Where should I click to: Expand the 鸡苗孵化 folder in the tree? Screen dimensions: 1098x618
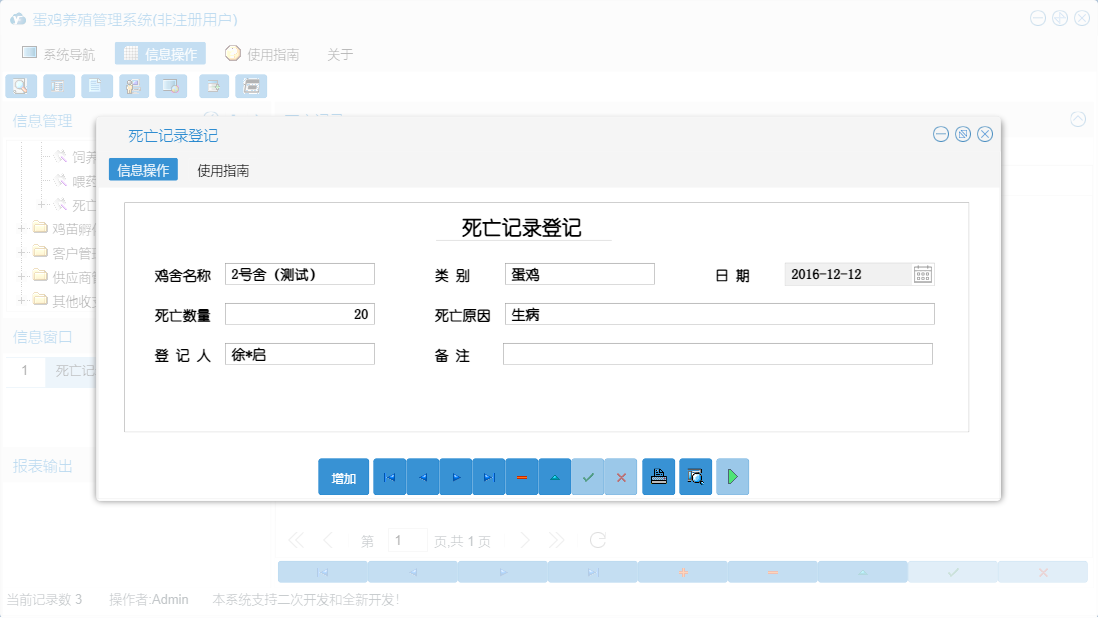pyautogui.click(x=22, y=226)
